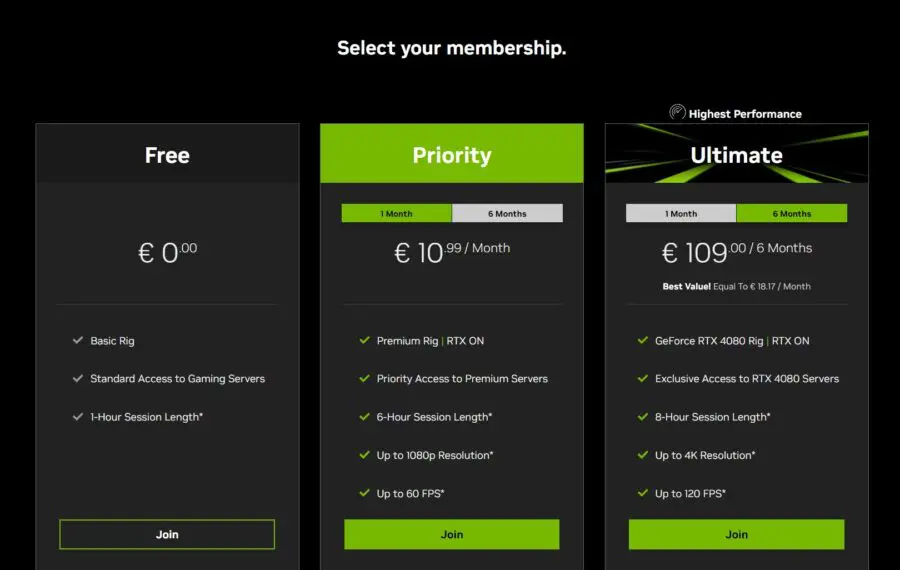Join the Priority membership
Viewport: 900px width, 570px height.
[452, 534]
